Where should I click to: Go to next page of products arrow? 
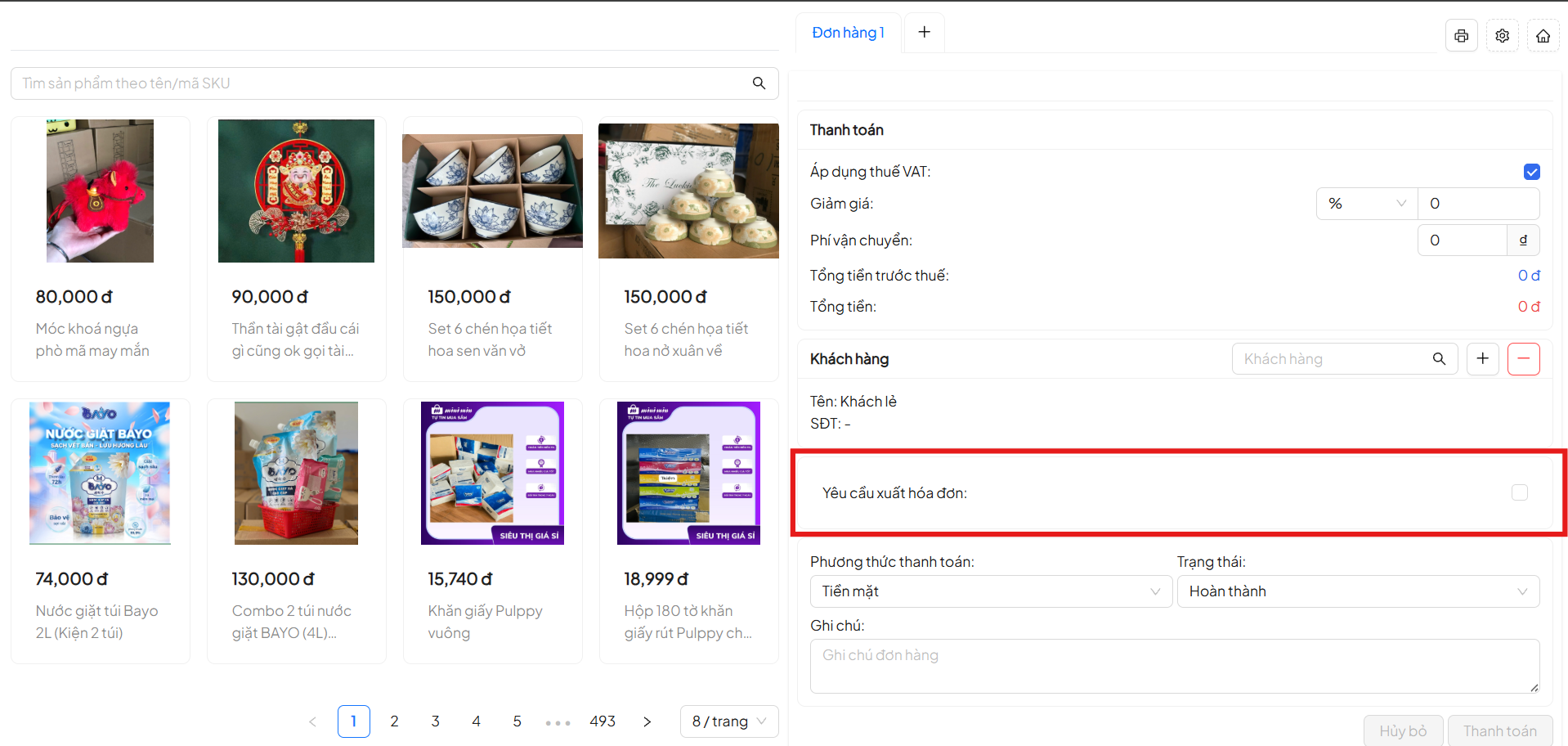[x=647, y=721]
